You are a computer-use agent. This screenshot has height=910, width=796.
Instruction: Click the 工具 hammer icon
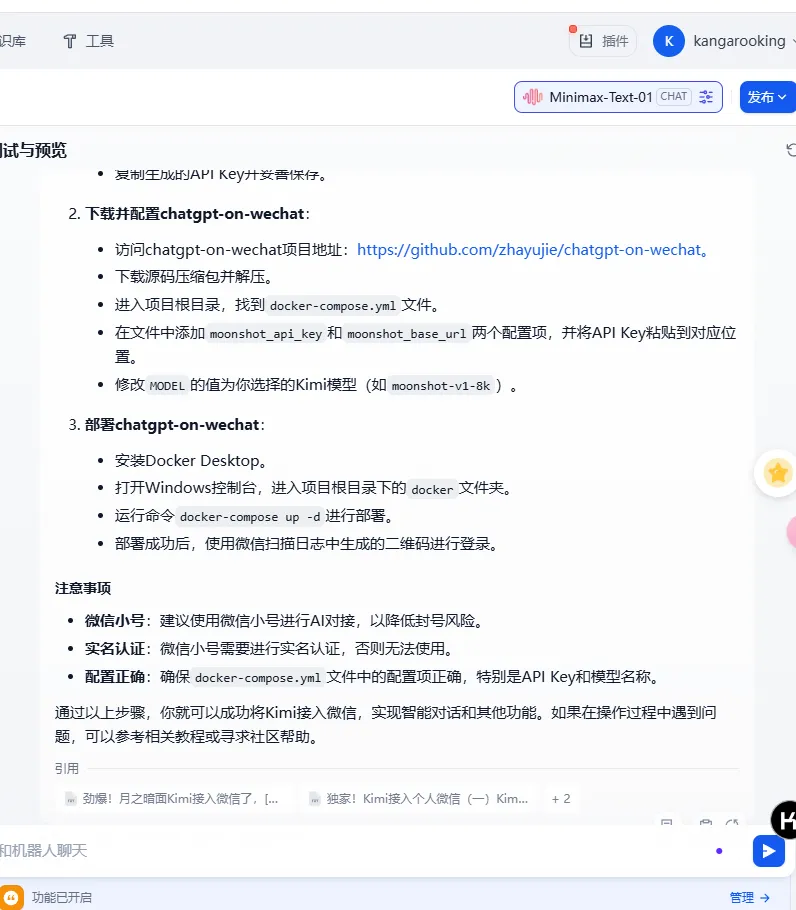point(70,41)
